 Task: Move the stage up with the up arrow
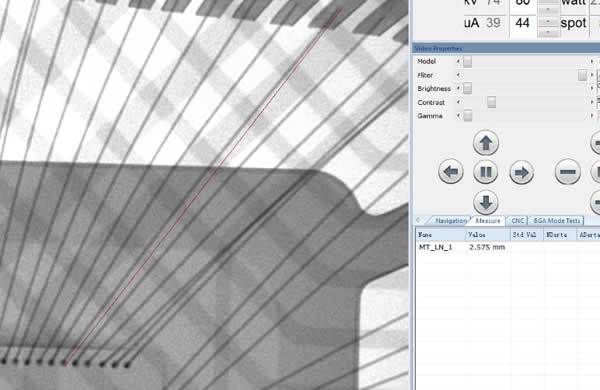(x=486, y=143)
